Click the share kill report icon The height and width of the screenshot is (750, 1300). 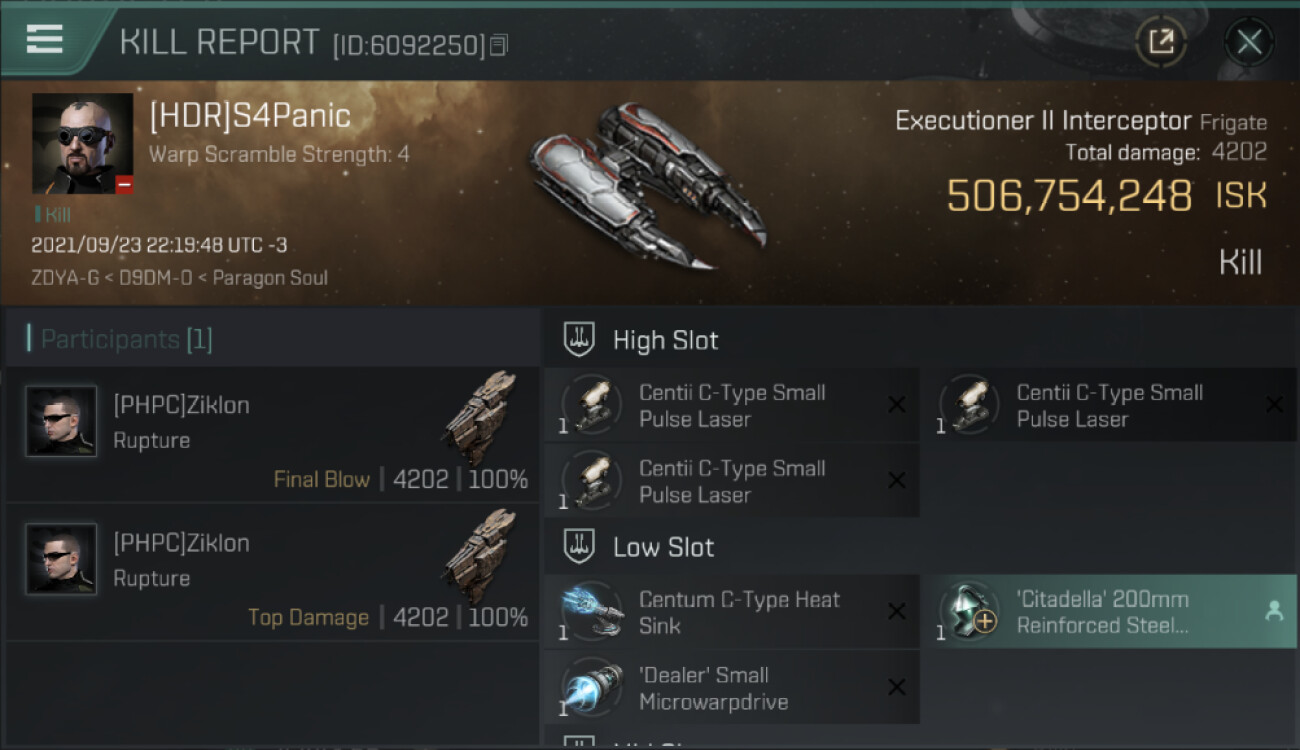click(1161, 42)
